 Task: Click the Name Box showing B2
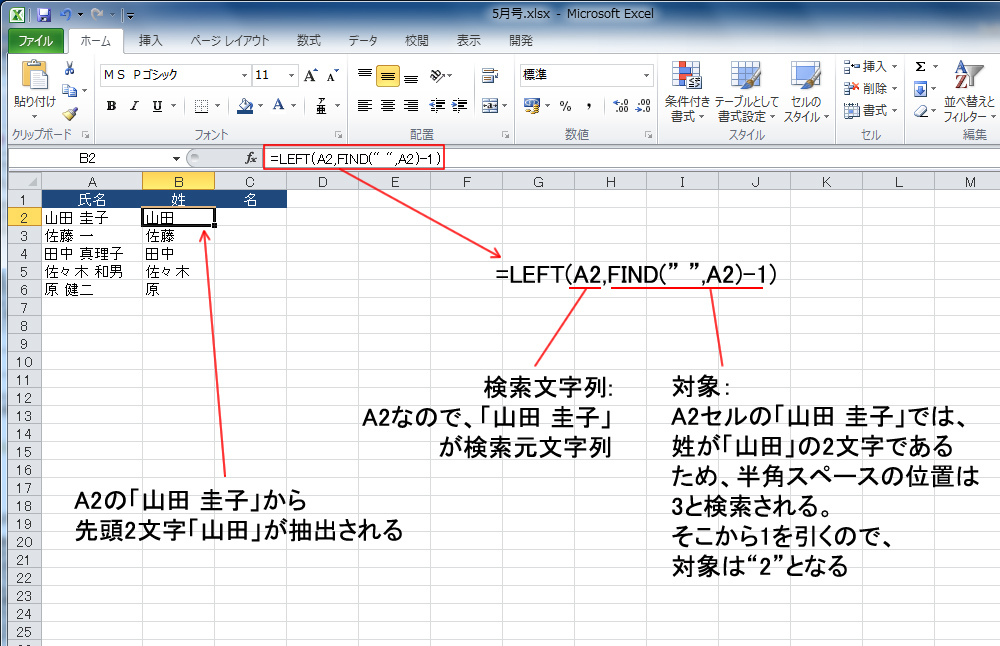coord(87,158)
